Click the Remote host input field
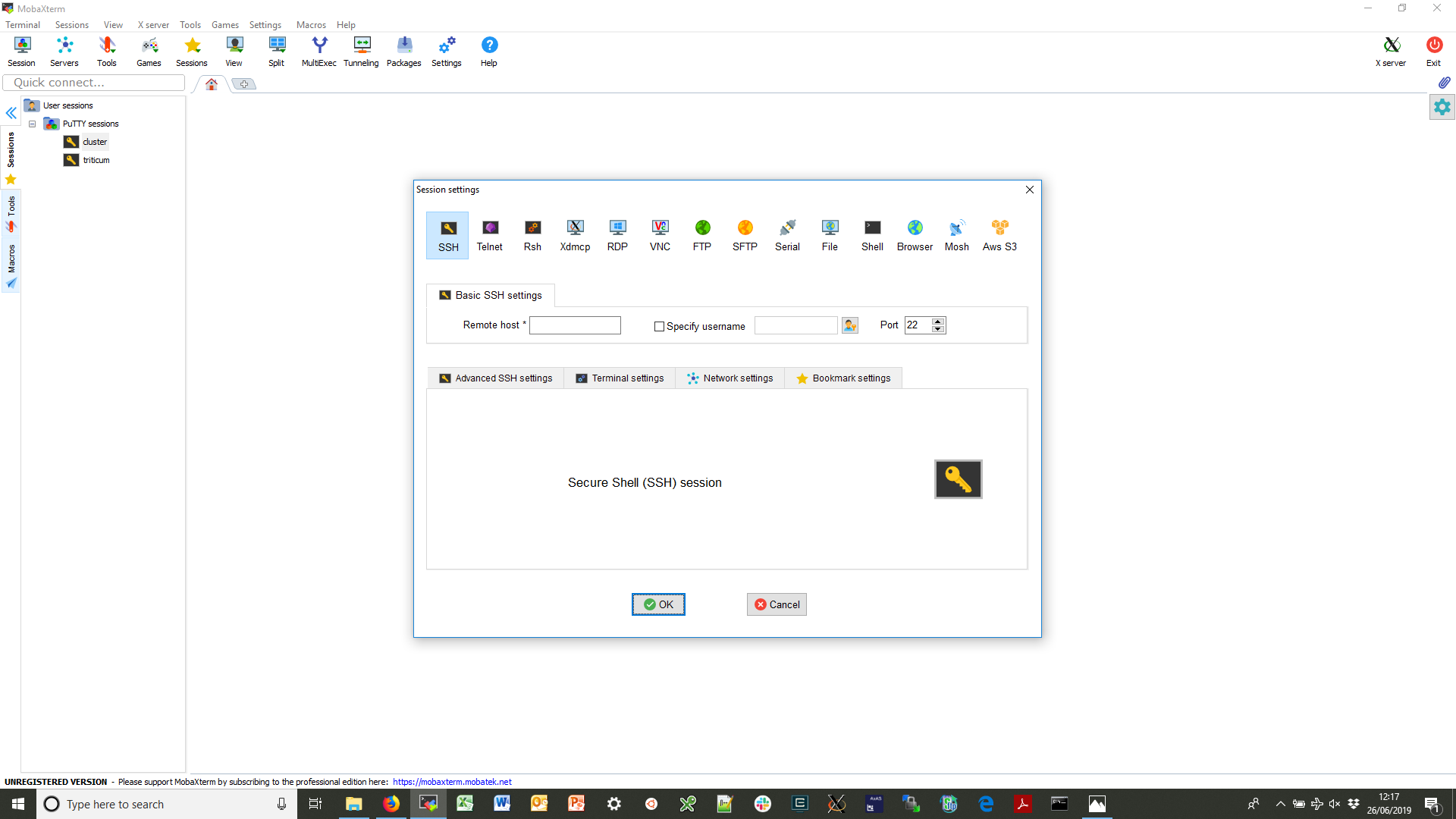Viewport: 1456px width, 819px height. click(575, 325)
